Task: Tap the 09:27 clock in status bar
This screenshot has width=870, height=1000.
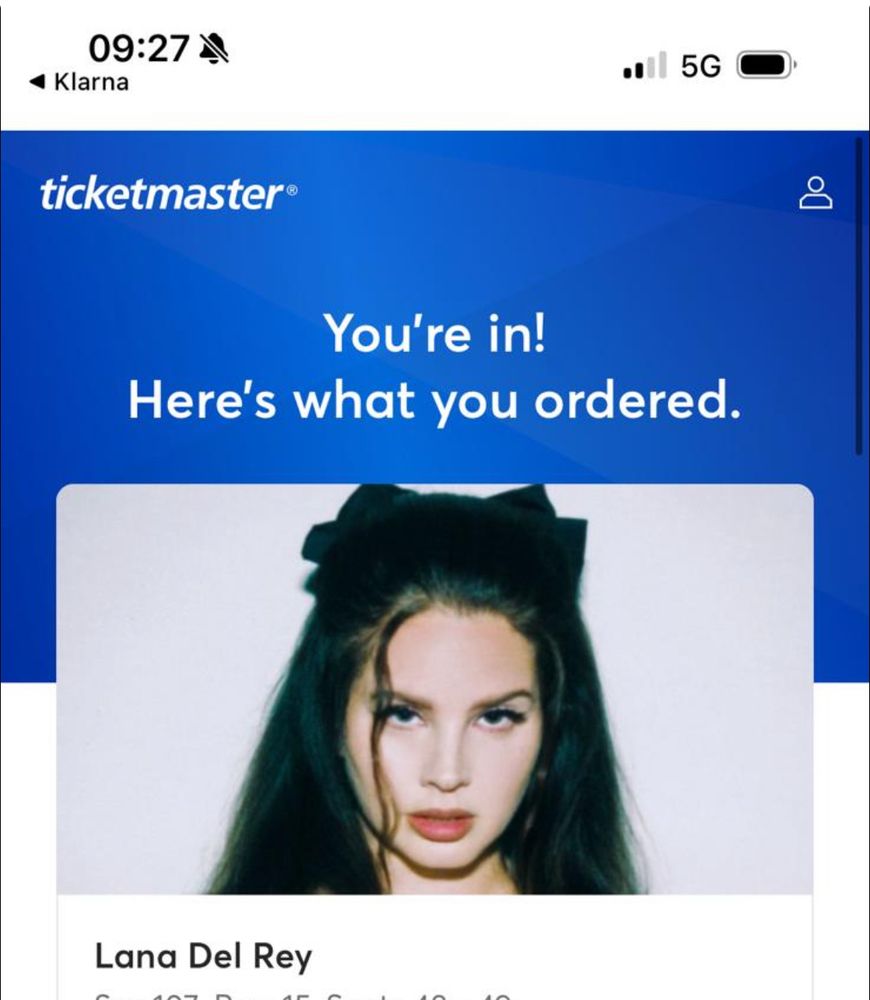Action: coord(138,48)
